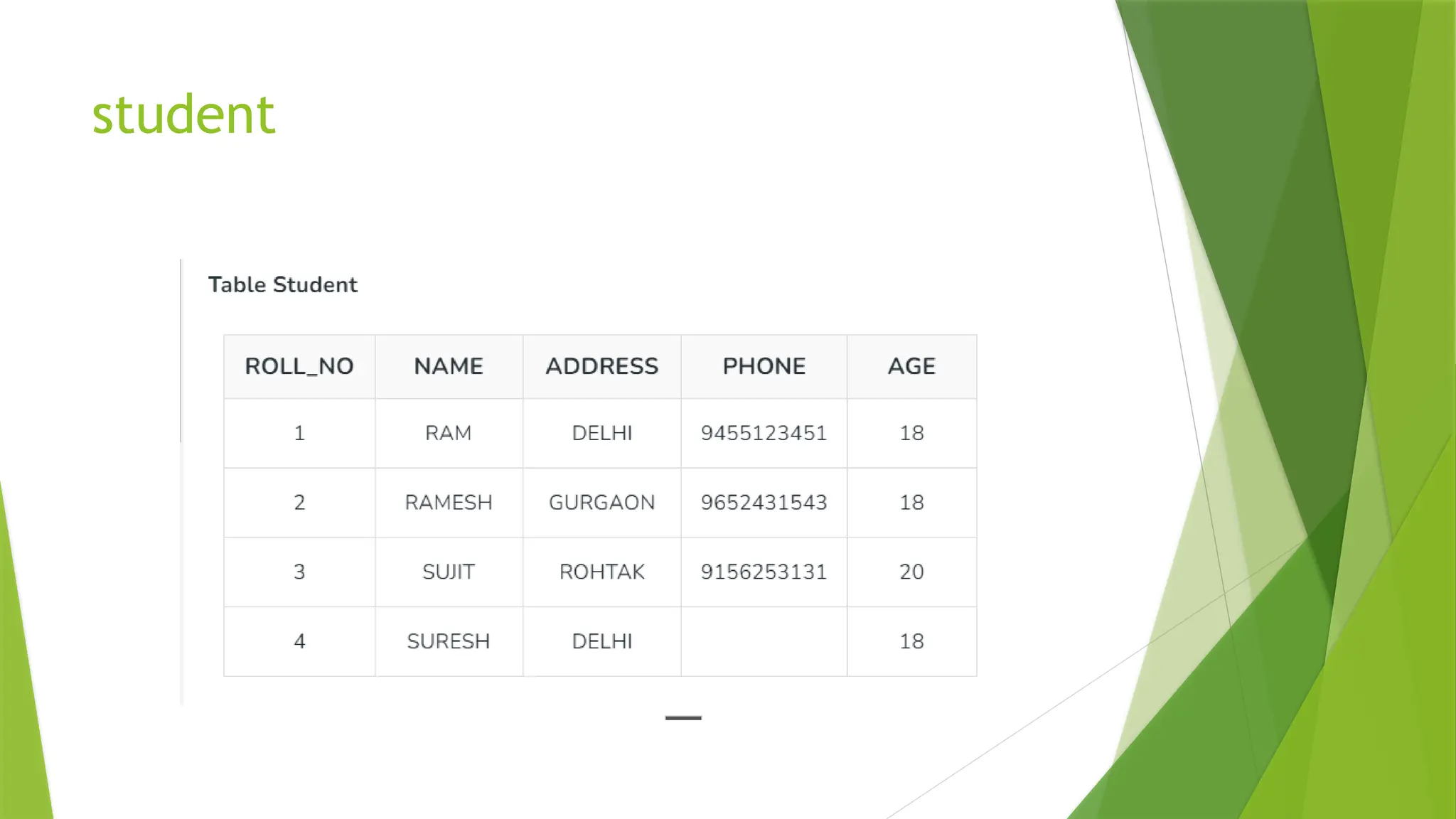The image size is (1456, 819).
Task: Select the ADDRESS column header
Action: click(x=601, y=366)
